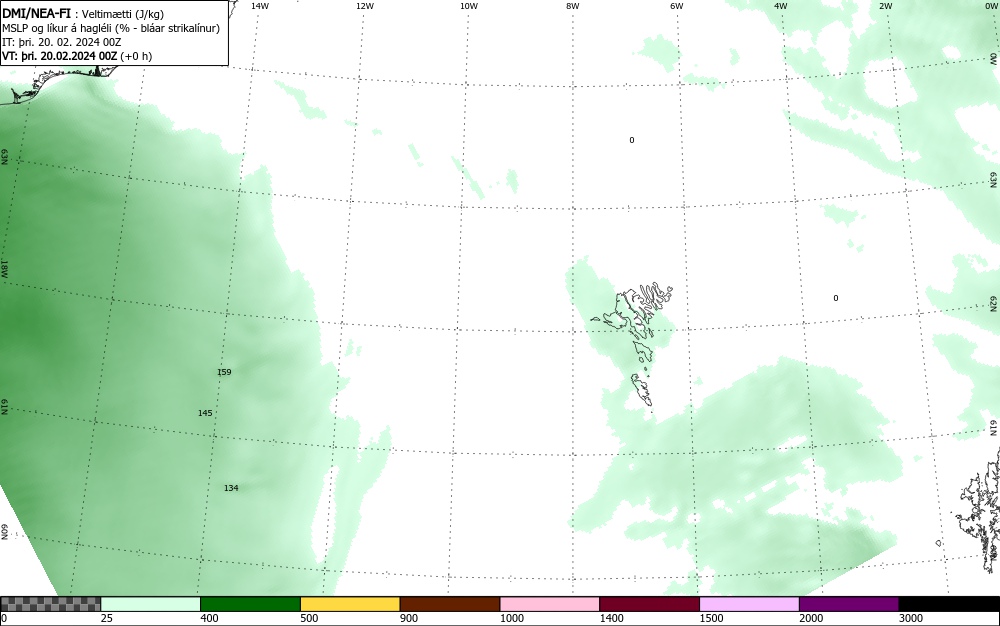The image size is (1000, 626).
Task: Click the light green 25–400 legend swatch
Action: (x=151, y=604)
